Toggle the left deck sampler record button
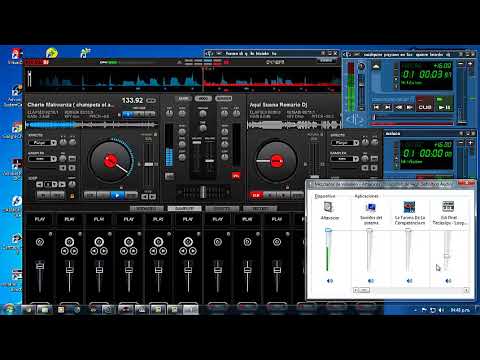 pyautogui.click(x=72, y=159)
